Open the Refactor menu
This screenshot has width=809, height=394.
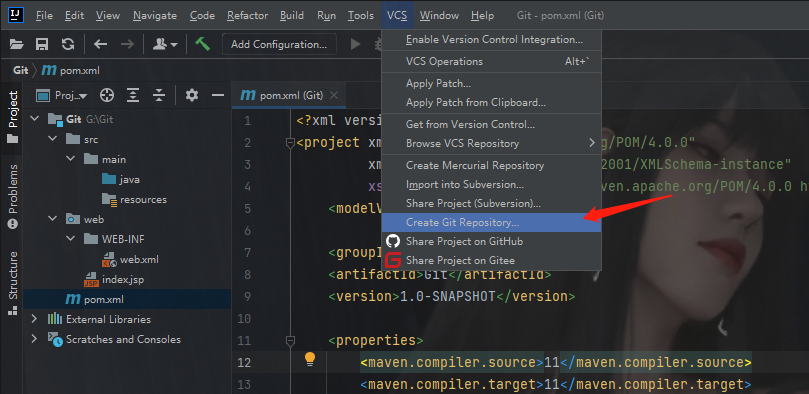click(248, 15)
